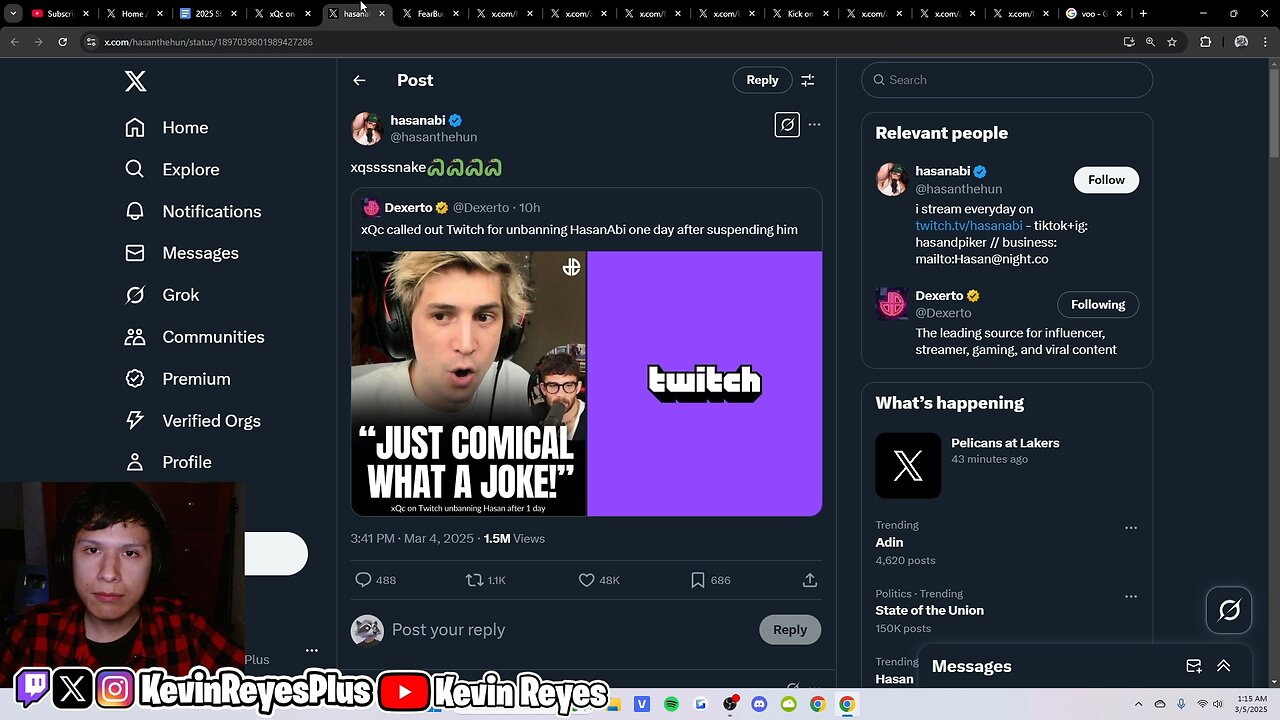This screenshot has height=720, width=1280.
Task: Open Profile in the sidebar
Action: (x=168, y=462)
